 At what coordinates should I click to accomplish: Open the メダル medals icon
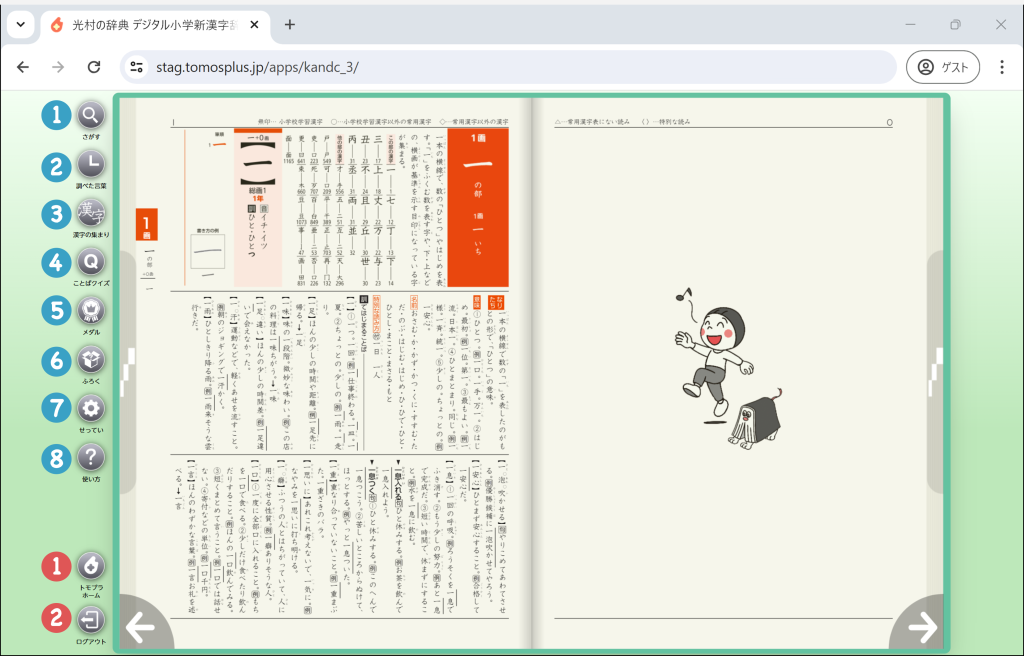[91, 311]
